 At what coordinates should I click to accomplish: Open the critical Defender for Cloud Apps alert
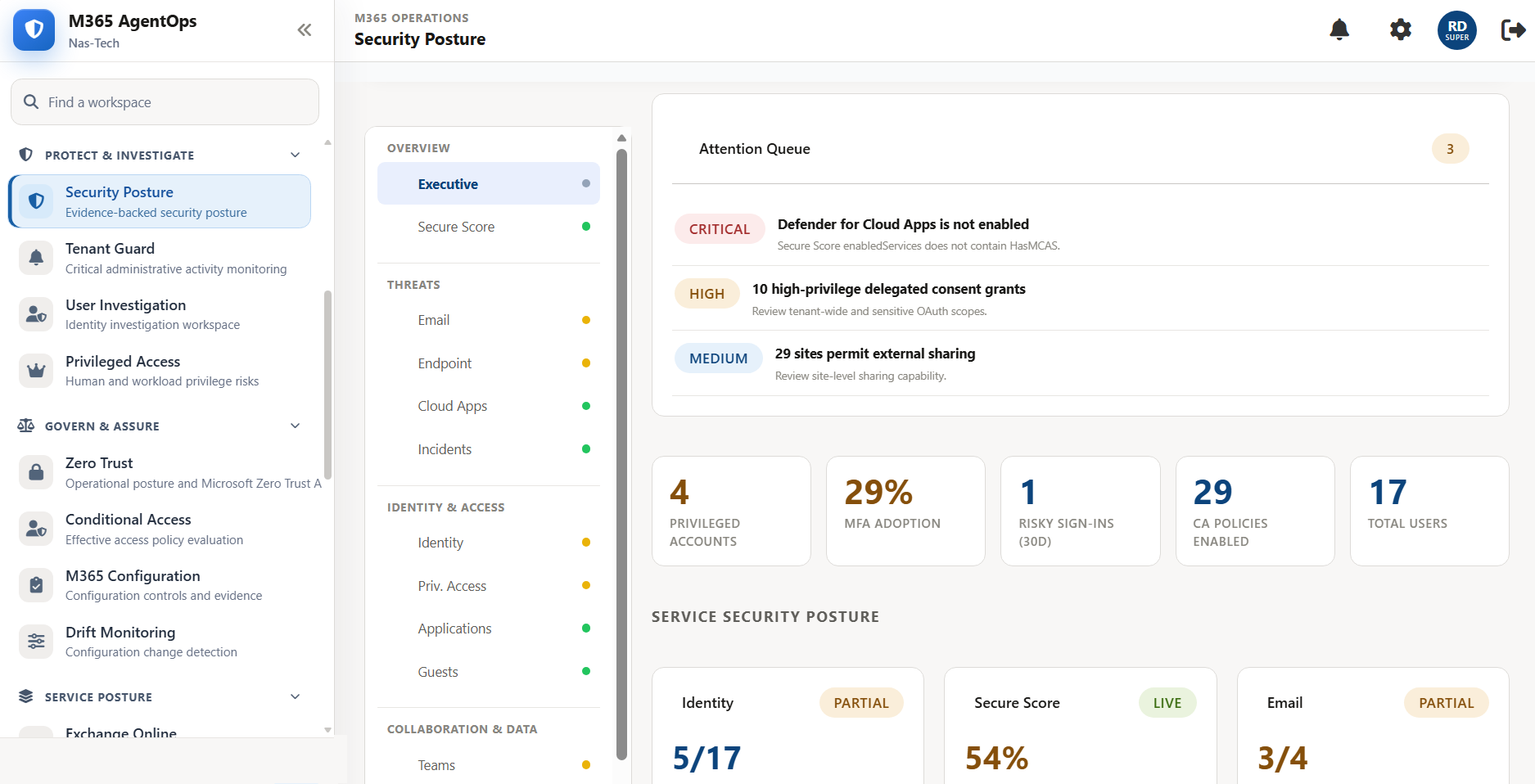(1080, 233)
